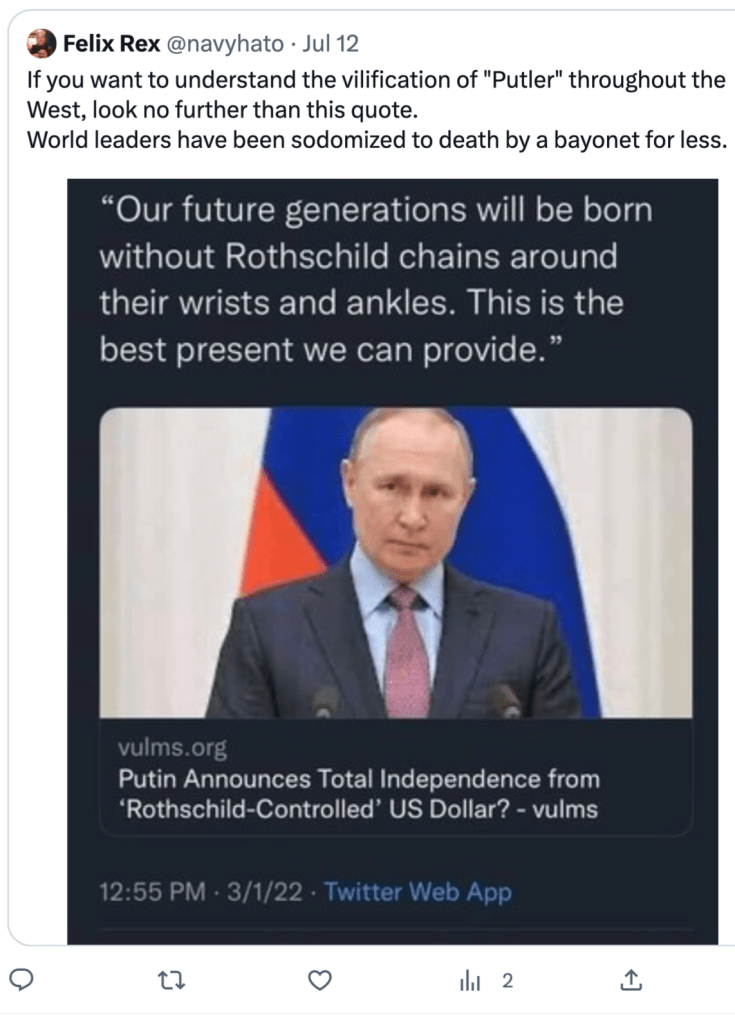This screenshot has width=735, height=1023.
Task: Click the view count number 2
Action: coord(507,981)
